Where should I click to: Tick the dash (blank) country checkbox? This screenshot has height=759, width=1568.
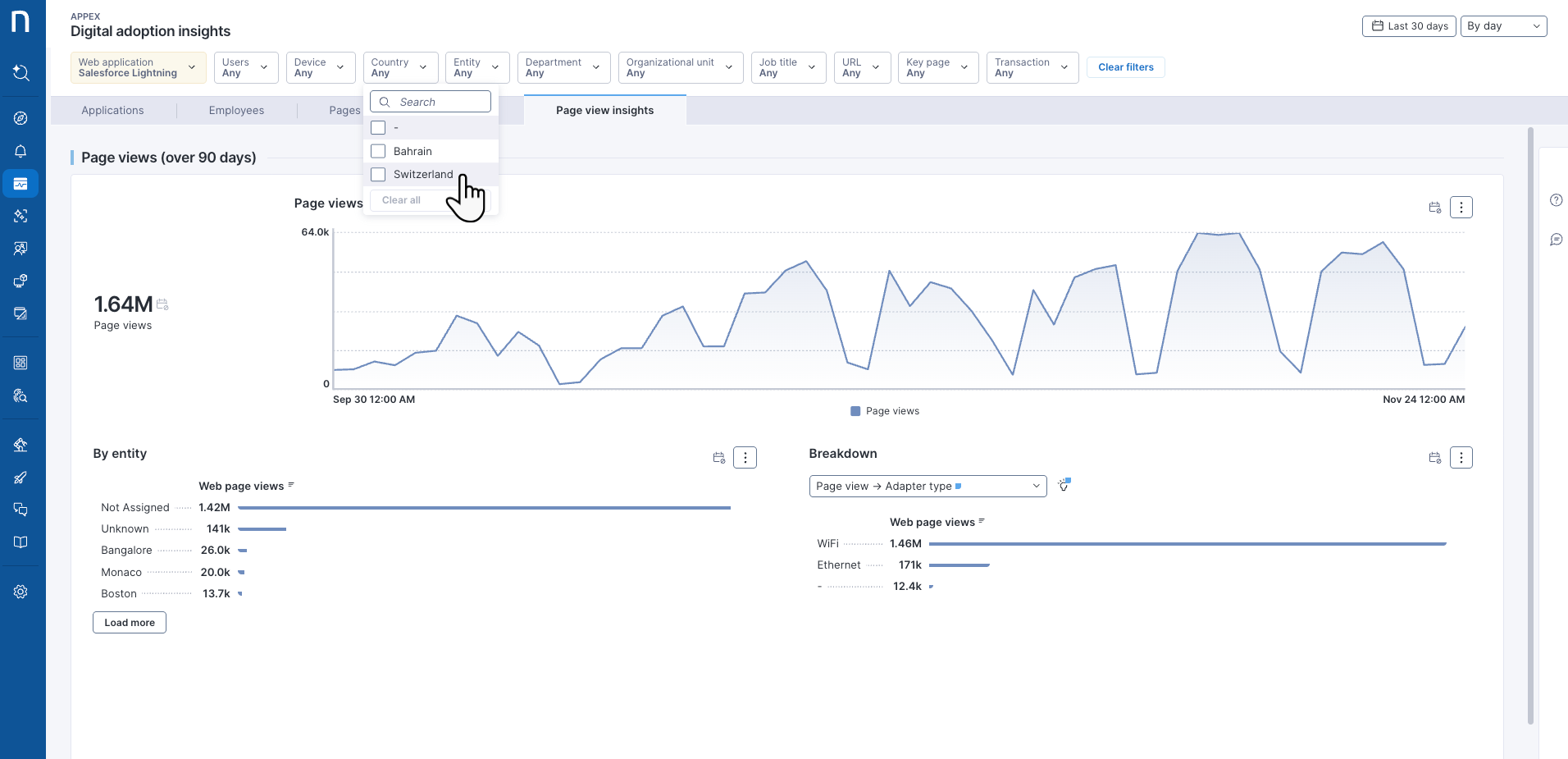pyautogui.click(x=378, y=128)
